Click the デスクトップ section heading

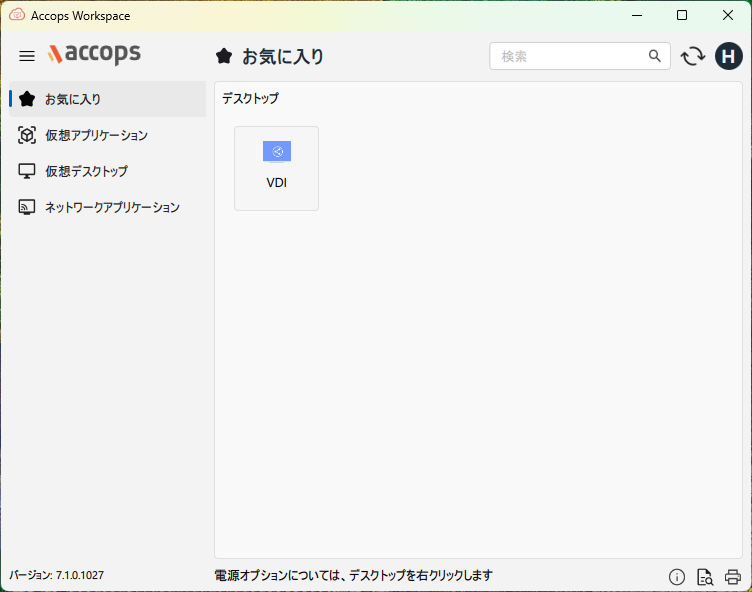[x=250, y=98]
